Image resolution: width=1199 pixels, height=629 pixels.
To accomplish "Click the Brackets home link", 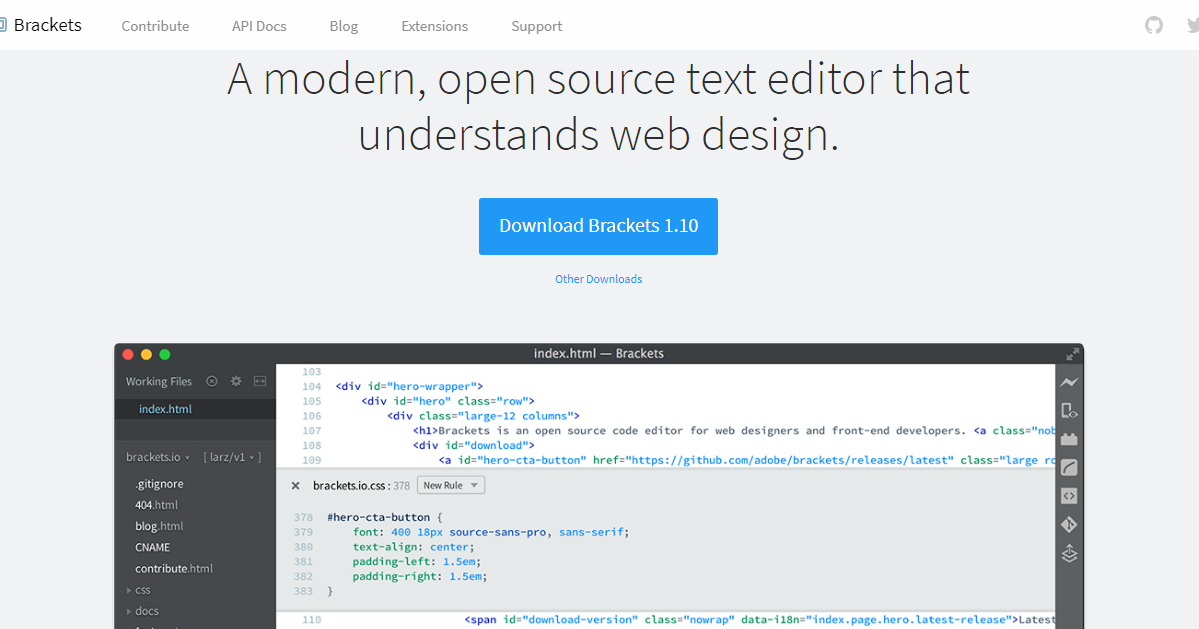I will [47, 25].
